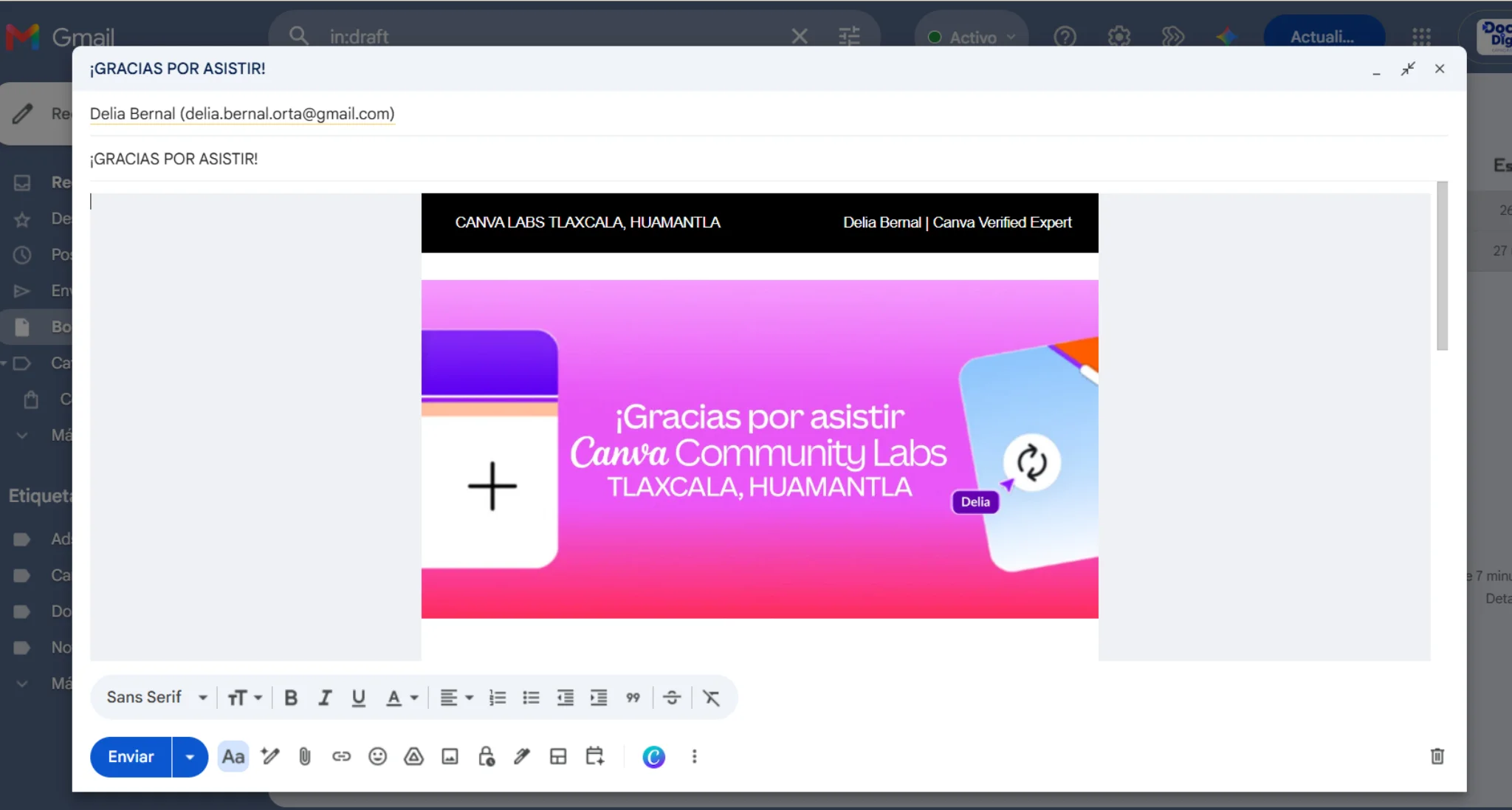Toggle the numbered list

tap(498, 698)
